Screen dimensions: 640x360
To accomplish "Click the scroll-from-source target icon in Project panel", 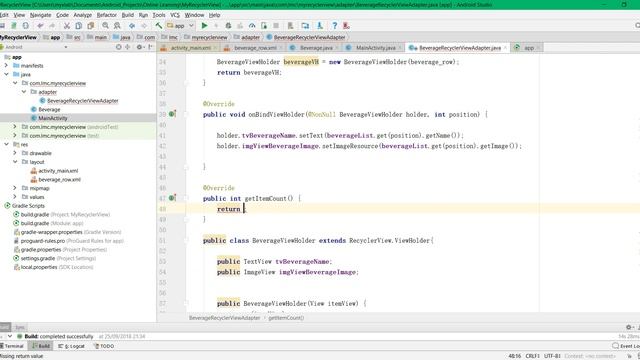I will click(x=118, y=47).
